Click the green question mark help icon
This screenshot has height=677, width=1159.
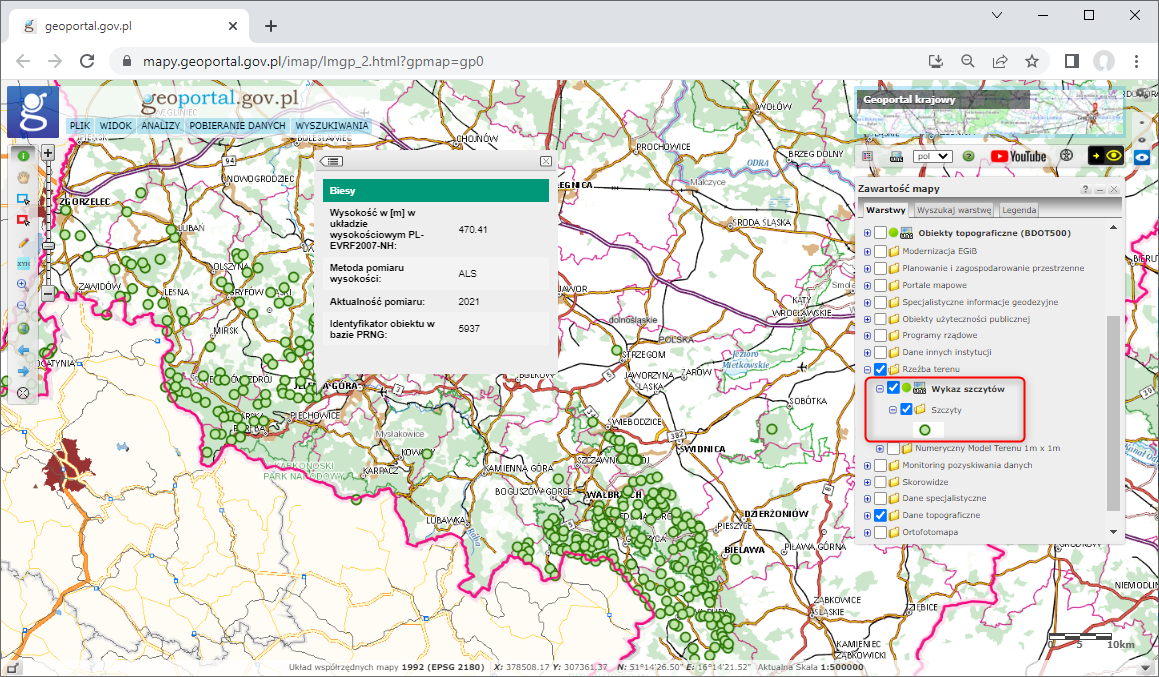[x=968, y=156]
